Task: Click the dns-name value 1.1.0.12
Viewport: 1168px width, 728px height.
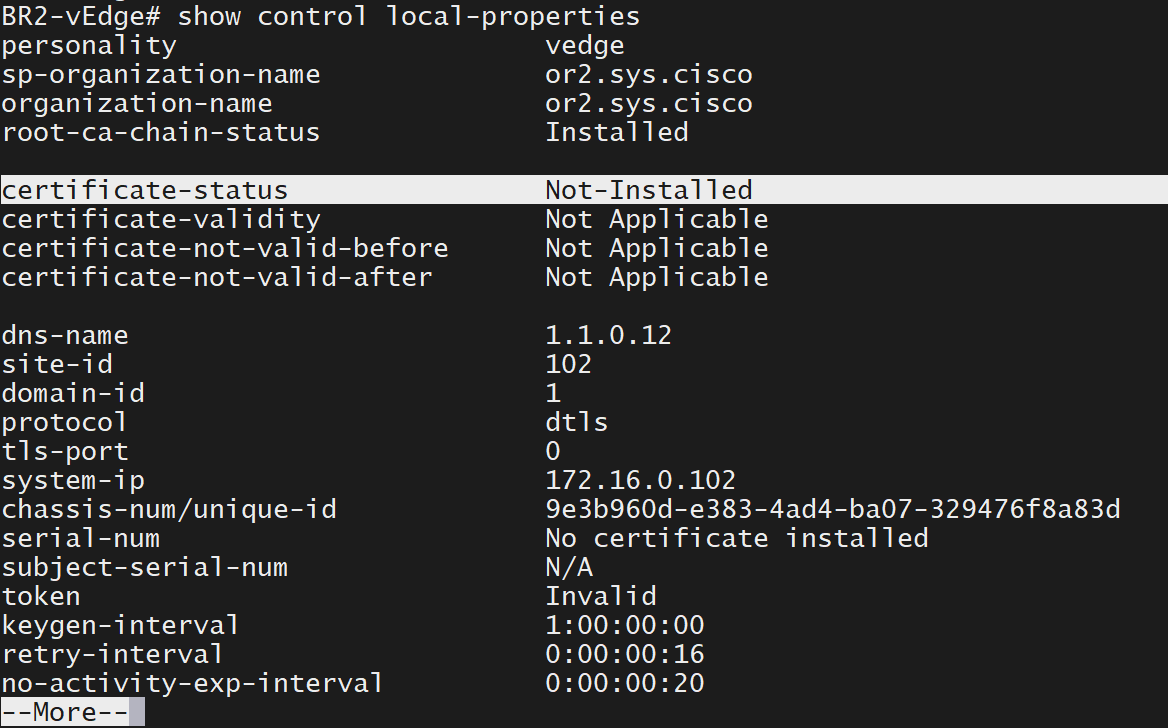Action: pos(608,335)
